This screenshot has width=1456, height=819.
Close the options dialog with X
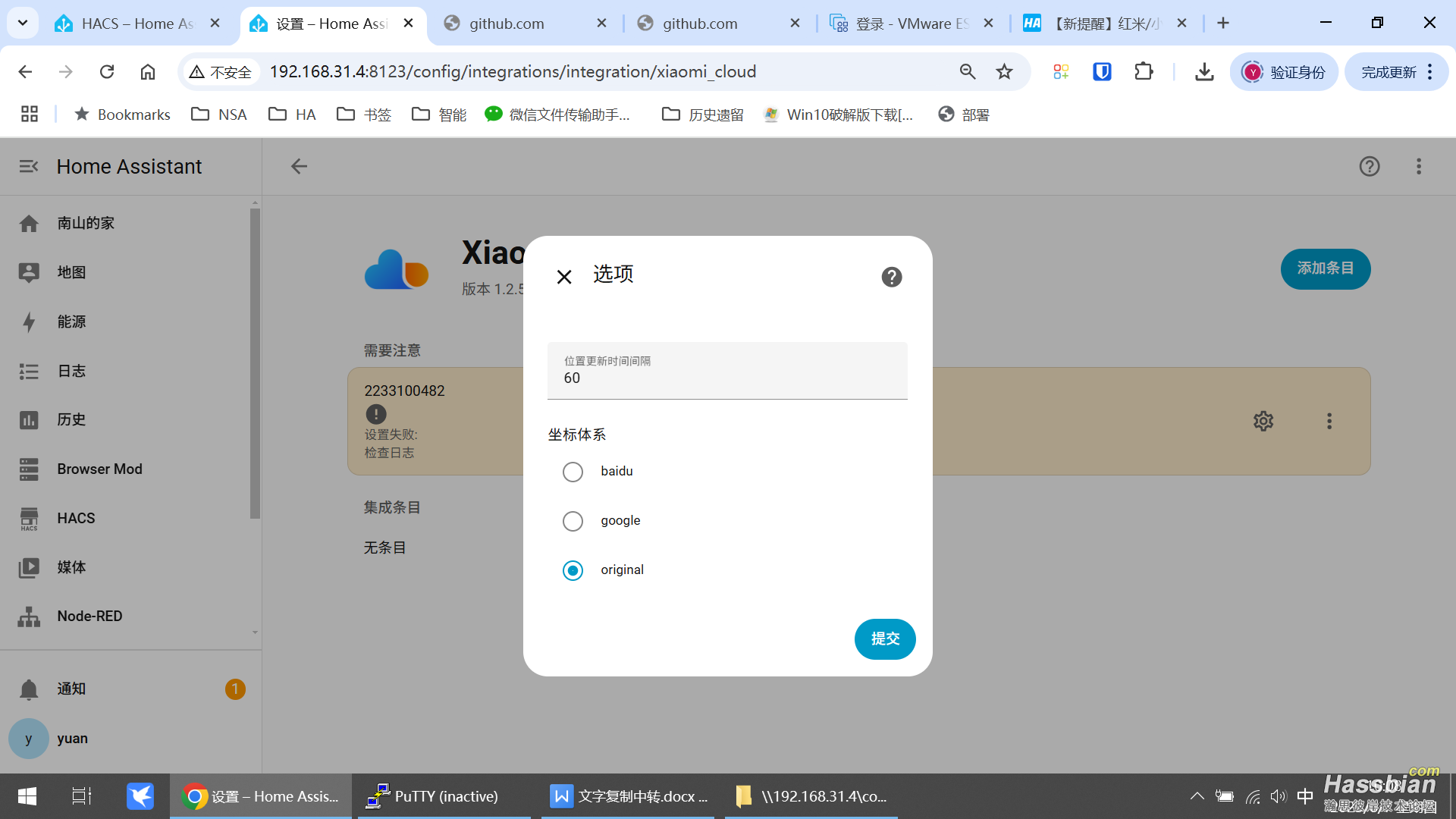[564, 277]
